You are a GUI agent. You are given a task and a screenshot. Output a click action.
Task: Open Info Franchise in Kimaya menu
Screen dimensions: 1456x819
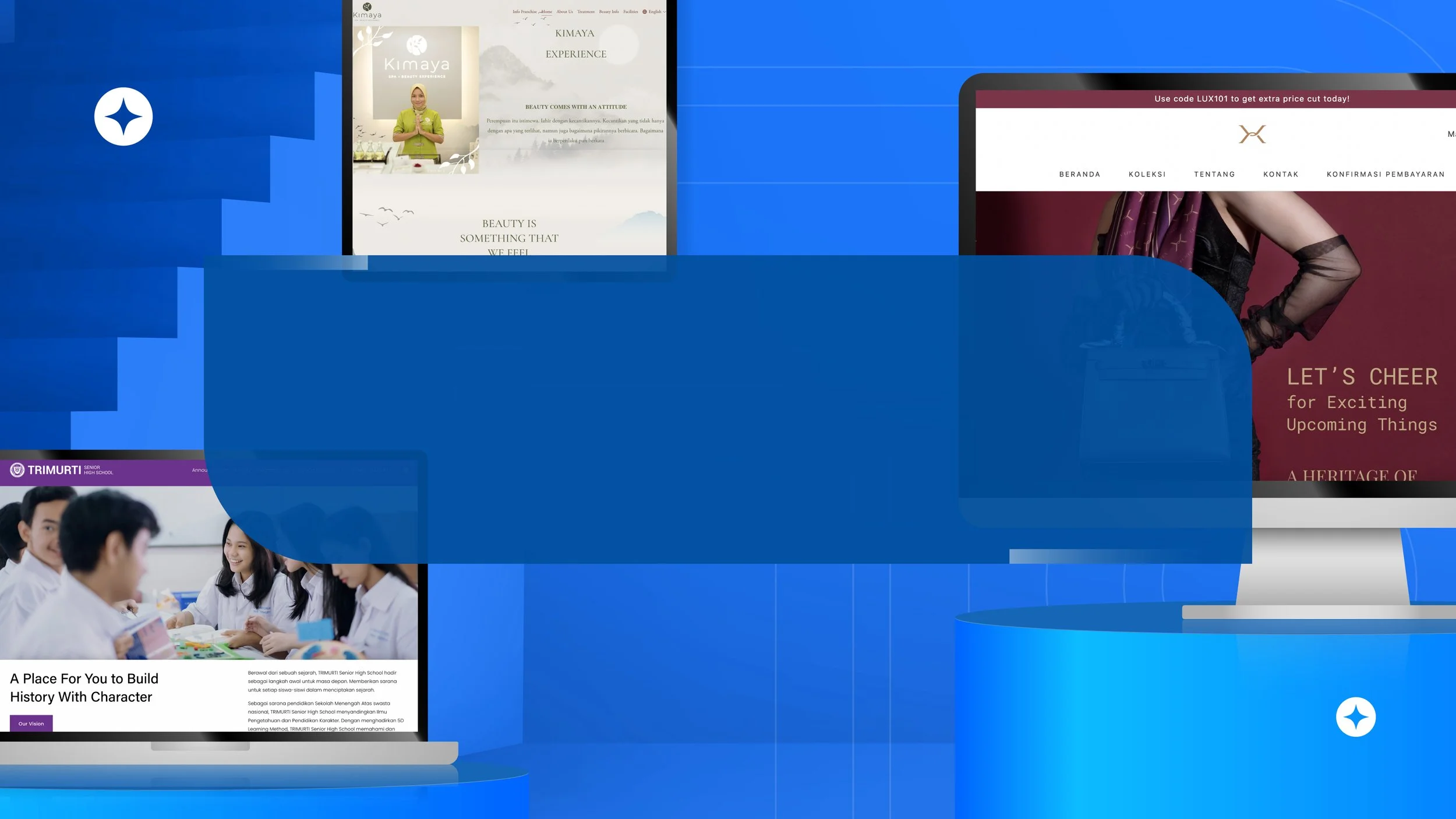point(524,12)
